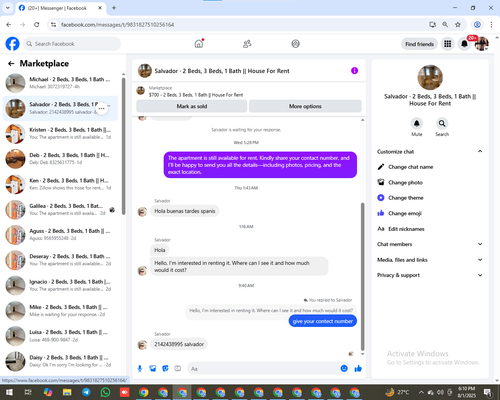Show hidden system tray icons
500x400 pixels.
point(421,392)
